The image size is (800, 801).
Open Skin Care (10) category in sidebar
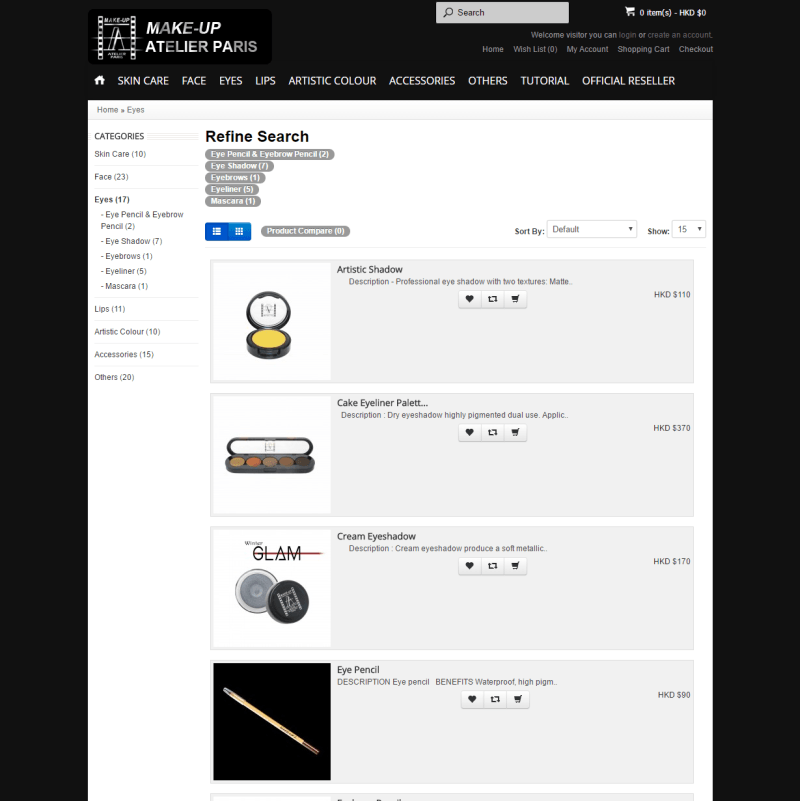tap(120, 154)
